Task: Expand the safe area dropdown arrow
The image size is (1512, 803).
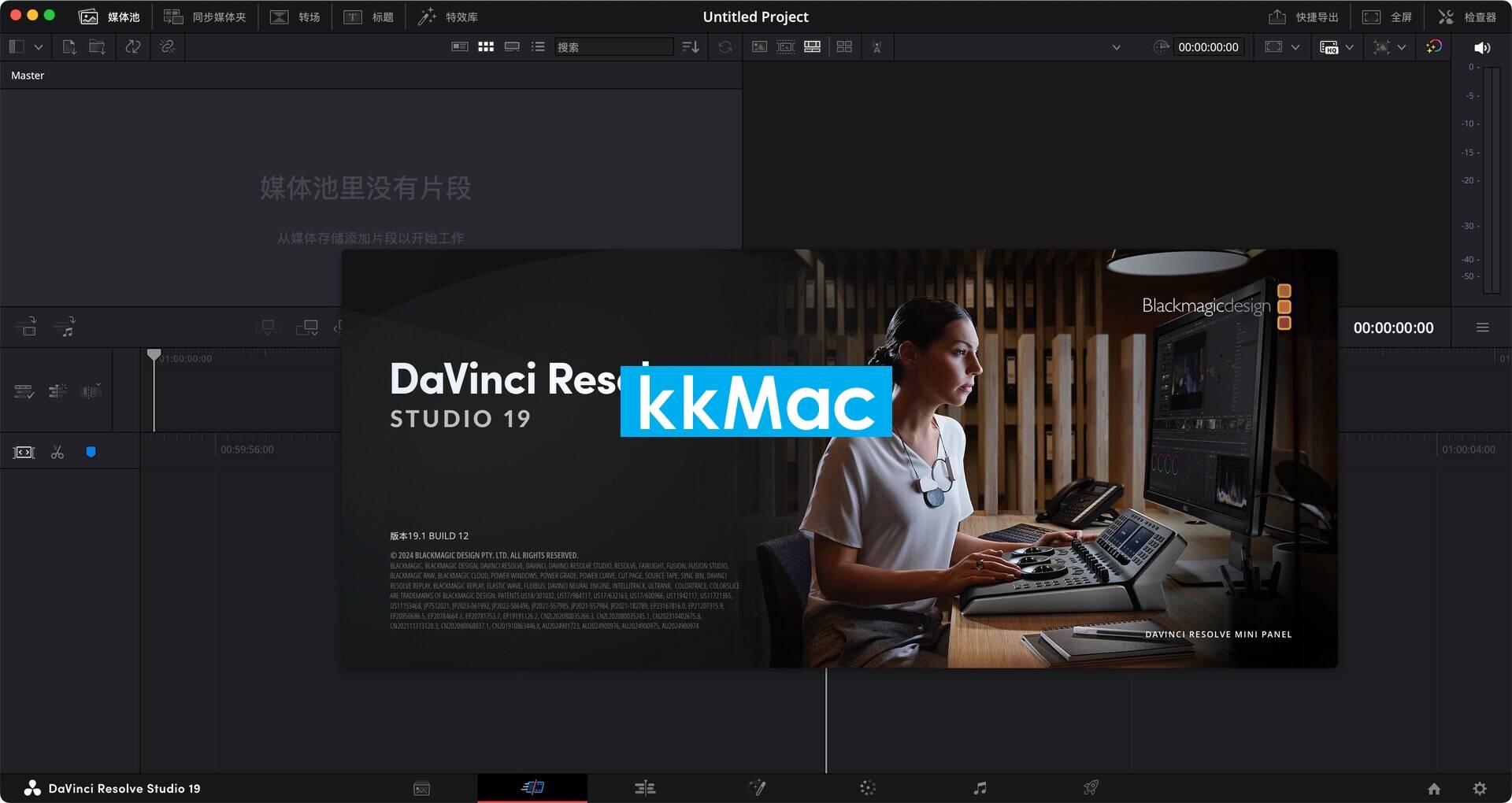Action: [x=1402, y=47]
